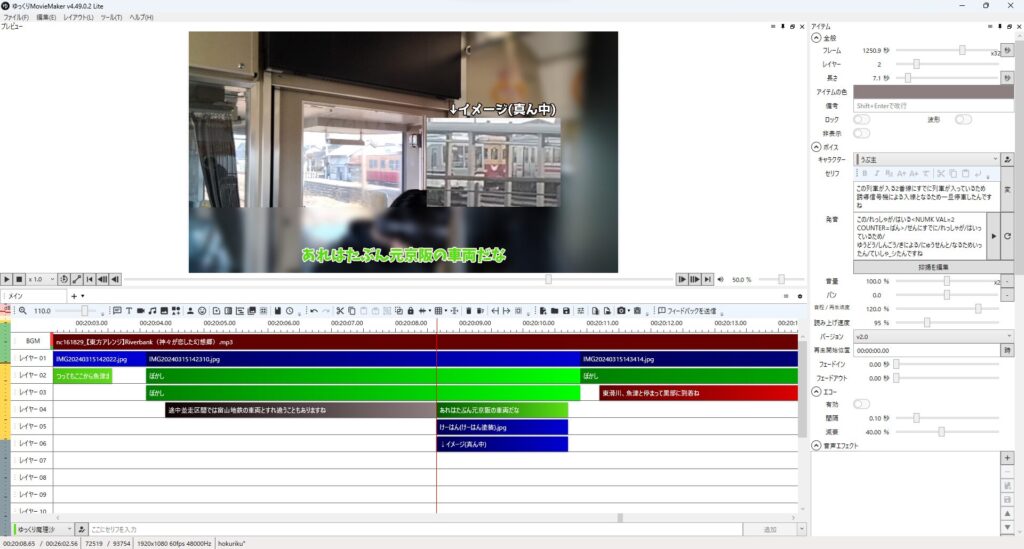The image size is (1024, 549).
Task: Open the バージョン v2.0 dropdown
Action: (926, 336)
